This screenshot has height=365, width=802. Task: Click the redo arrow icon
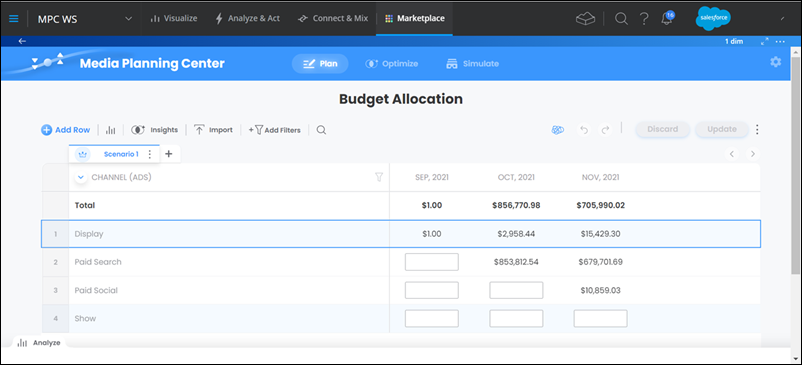click(606, 130)
